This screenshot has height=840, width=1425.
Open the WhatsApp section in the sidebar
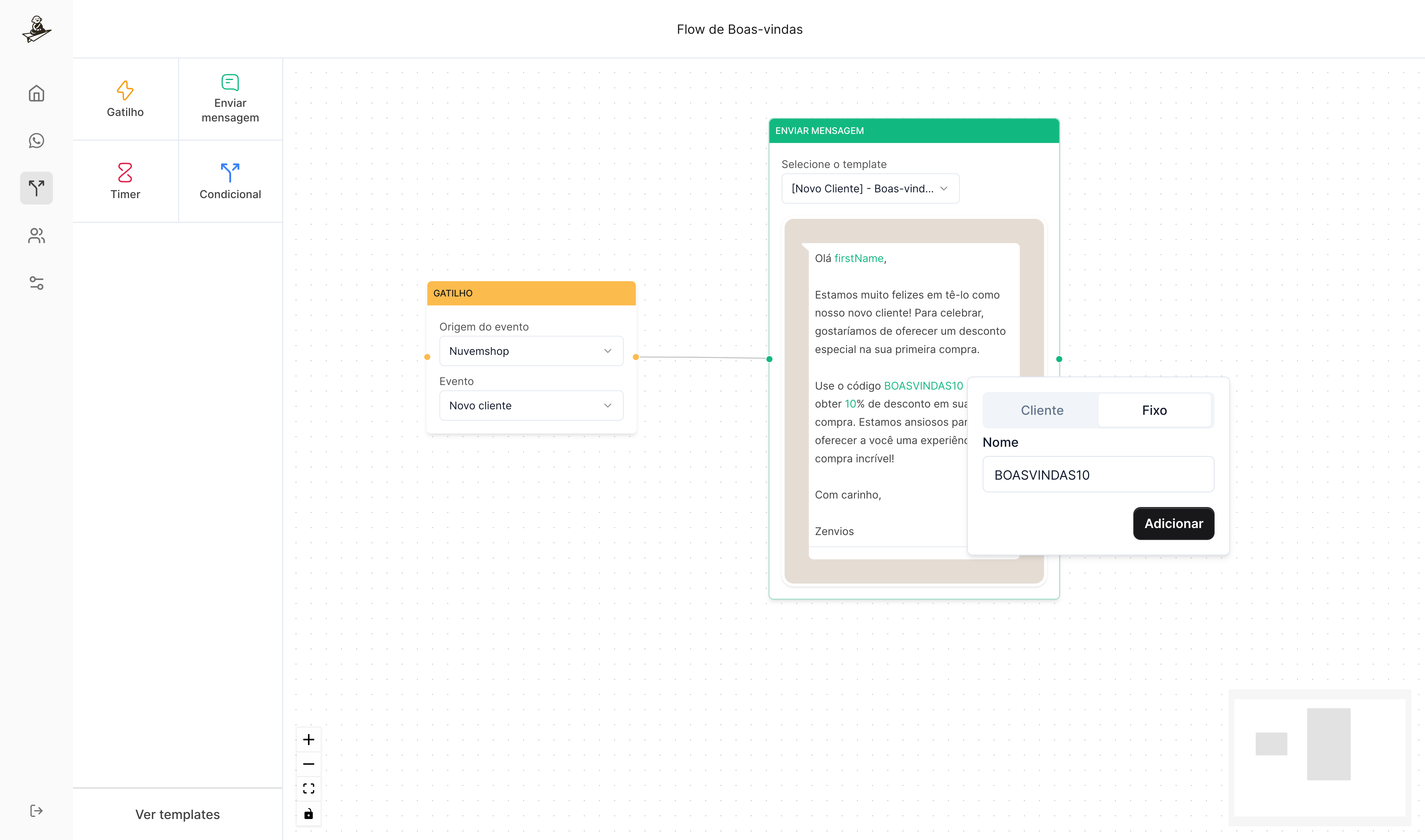[36, 141]
